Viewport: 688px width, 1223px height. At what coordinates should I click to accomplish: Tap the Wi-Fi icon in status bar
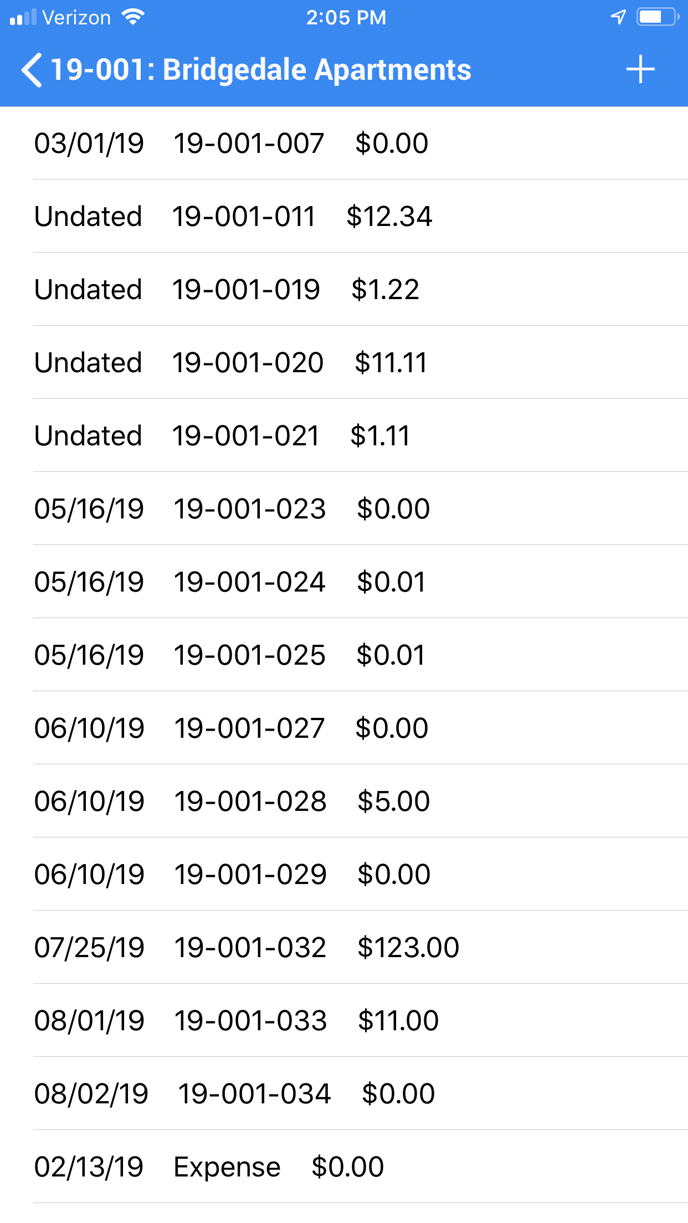(x=132, y=17)
